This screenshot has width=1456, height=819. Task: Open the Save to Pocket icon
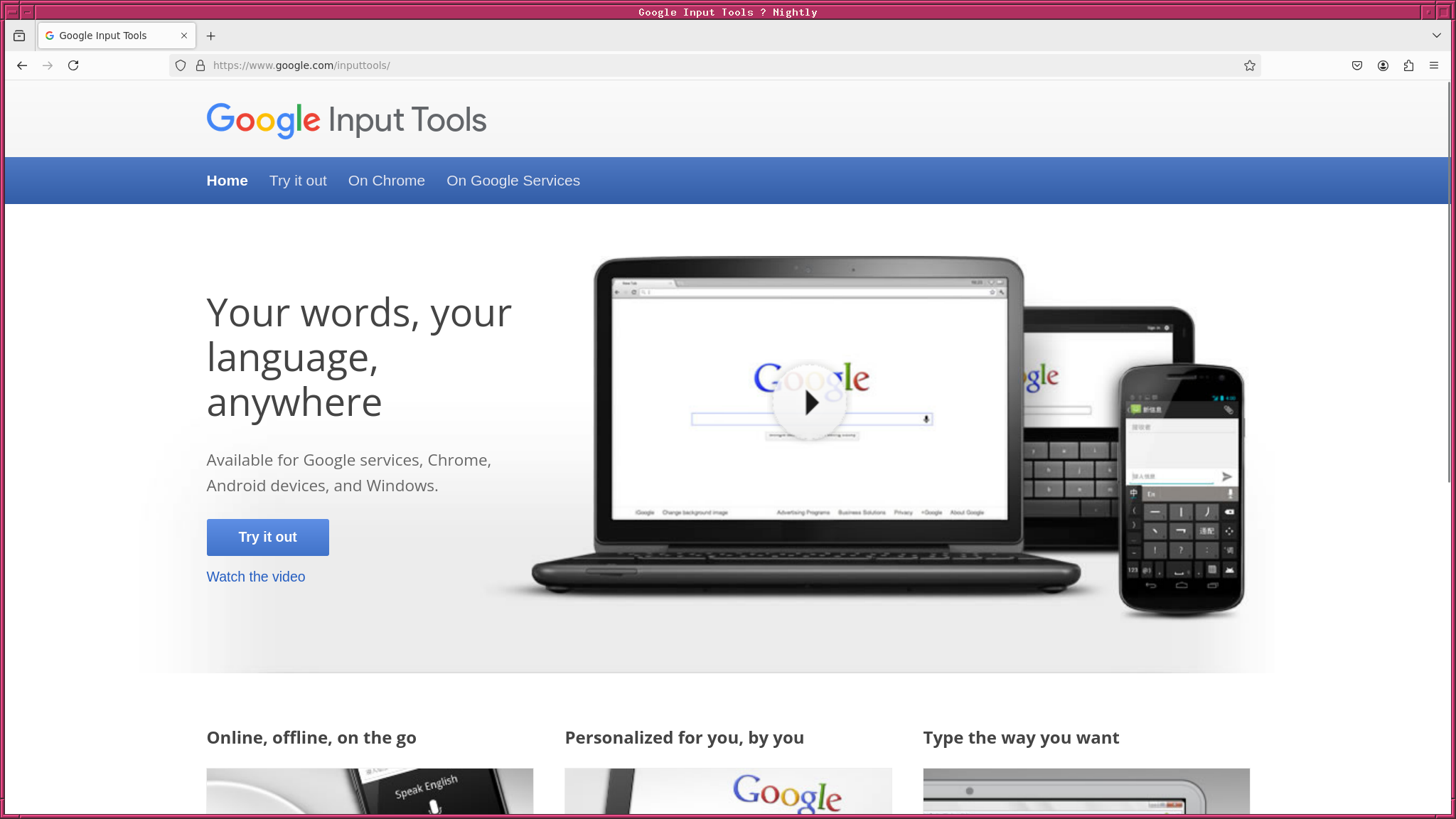1357,65
